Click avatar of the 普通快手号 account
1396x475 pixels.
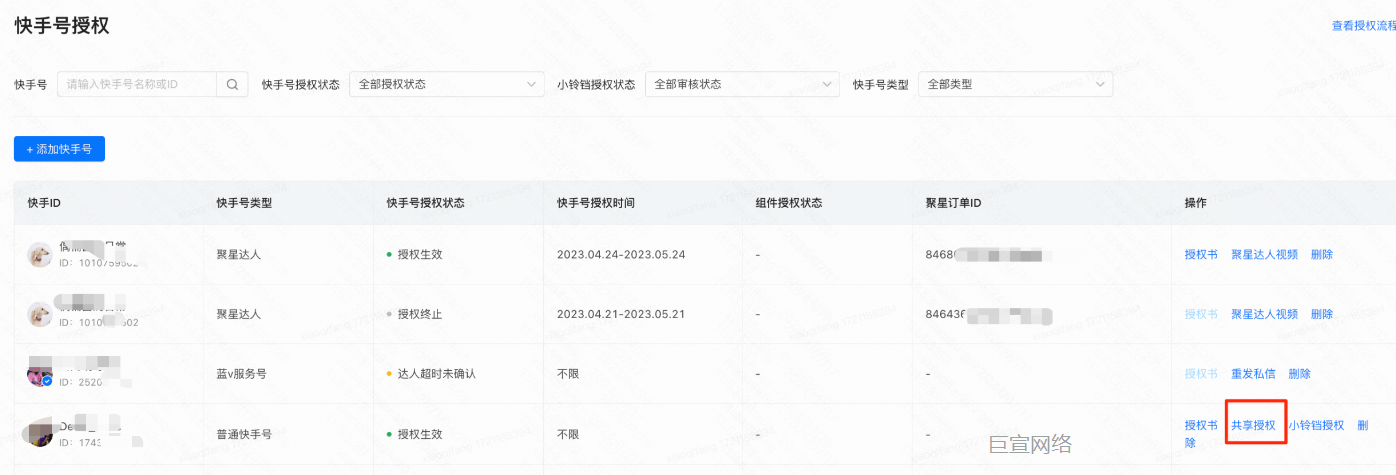[40, 433]
